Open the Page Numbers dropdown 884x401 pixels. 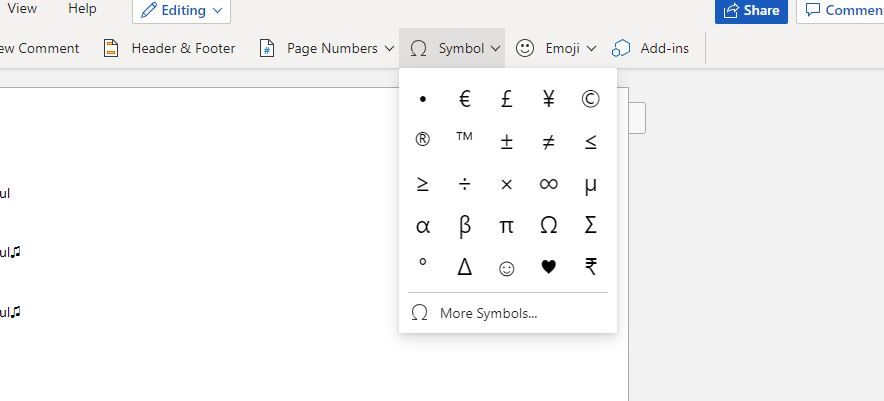click(326, 48)
